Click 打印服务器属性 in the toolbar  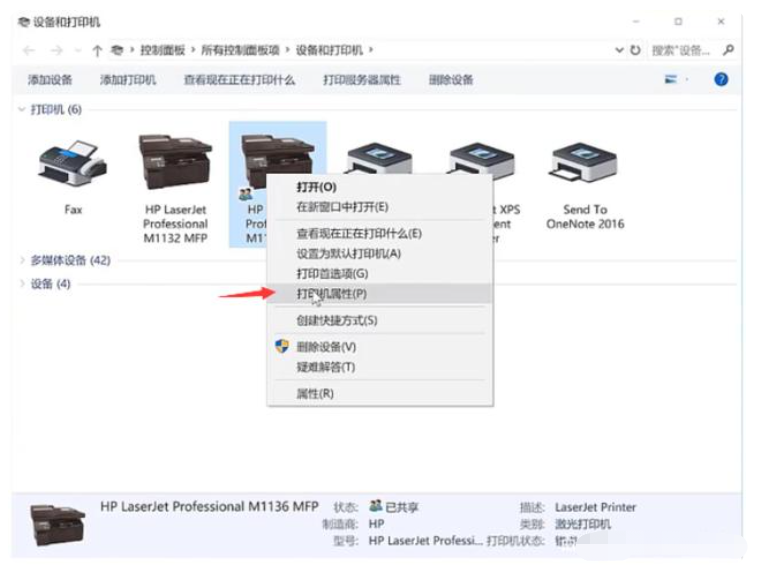coord(361,80)
